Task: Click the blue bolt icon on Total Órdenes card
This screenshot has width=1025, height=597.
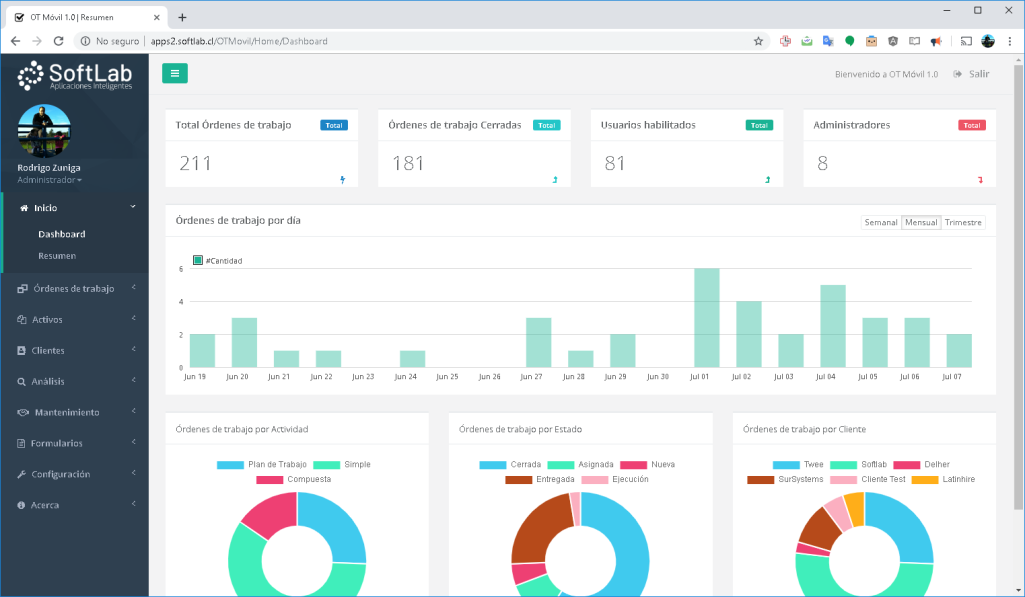Action: click(x=343, y=180)
